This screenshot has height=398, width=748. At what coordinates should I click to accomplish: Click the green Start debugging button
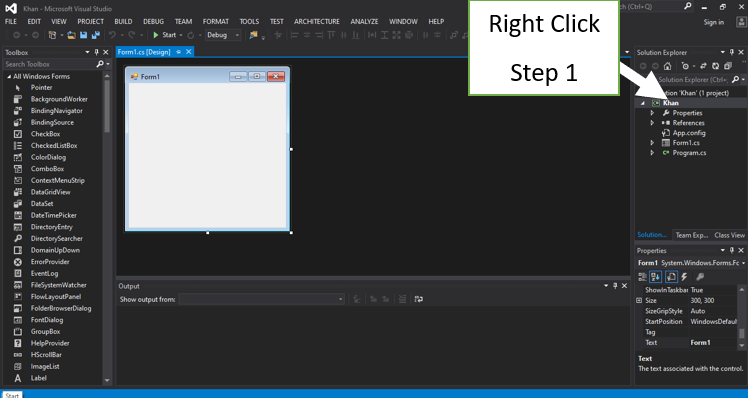click(x=164, y=35)
